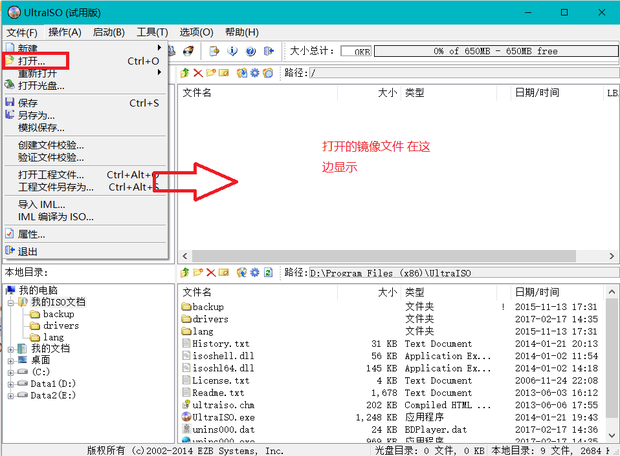
Task: Choose 属性... (Properties) menu entry
Action: point(85,234)
